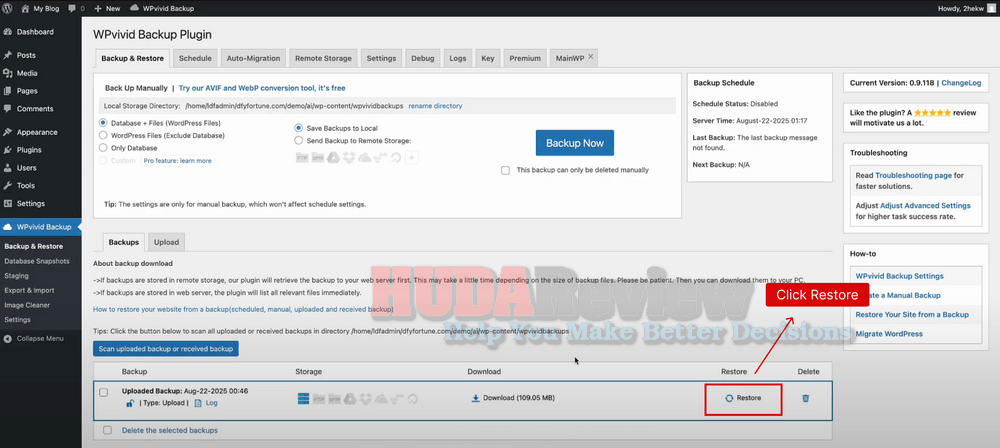
Task: Click the Restore button for the uploaded backup
Action: (743, 398)
